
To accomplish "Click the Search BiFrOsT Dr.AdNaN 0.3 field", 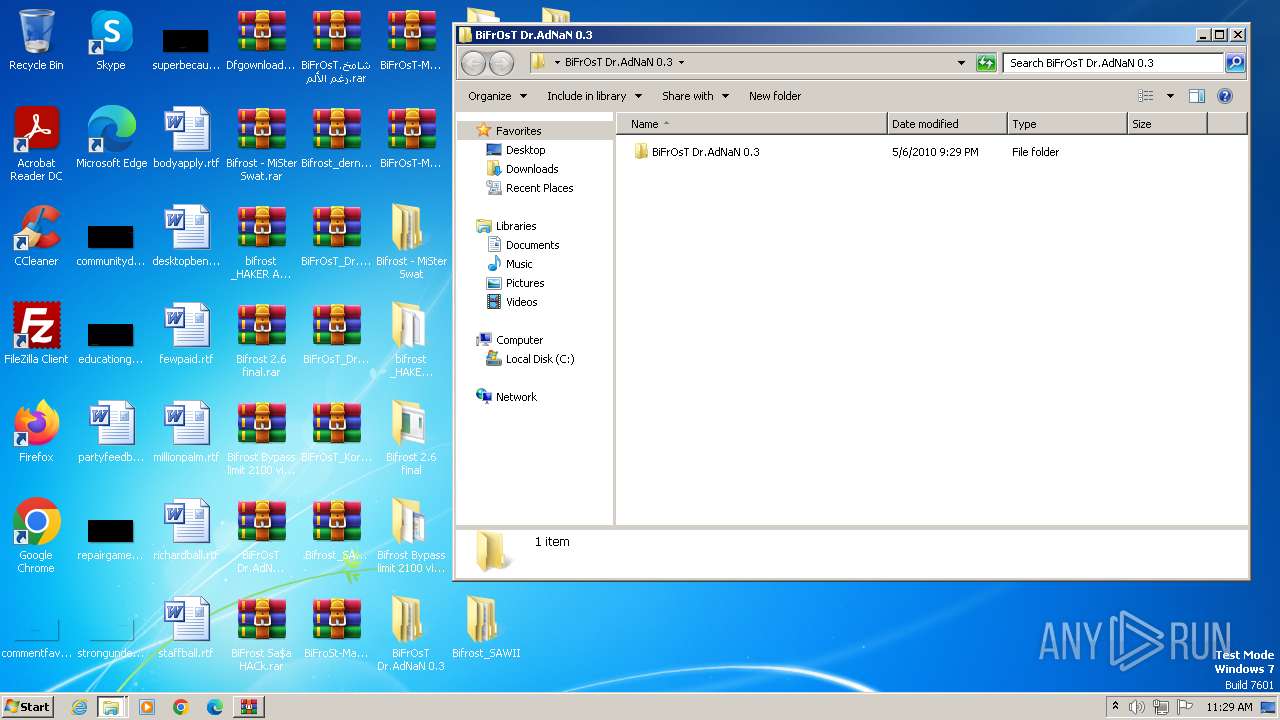I will click(1113, 63).
